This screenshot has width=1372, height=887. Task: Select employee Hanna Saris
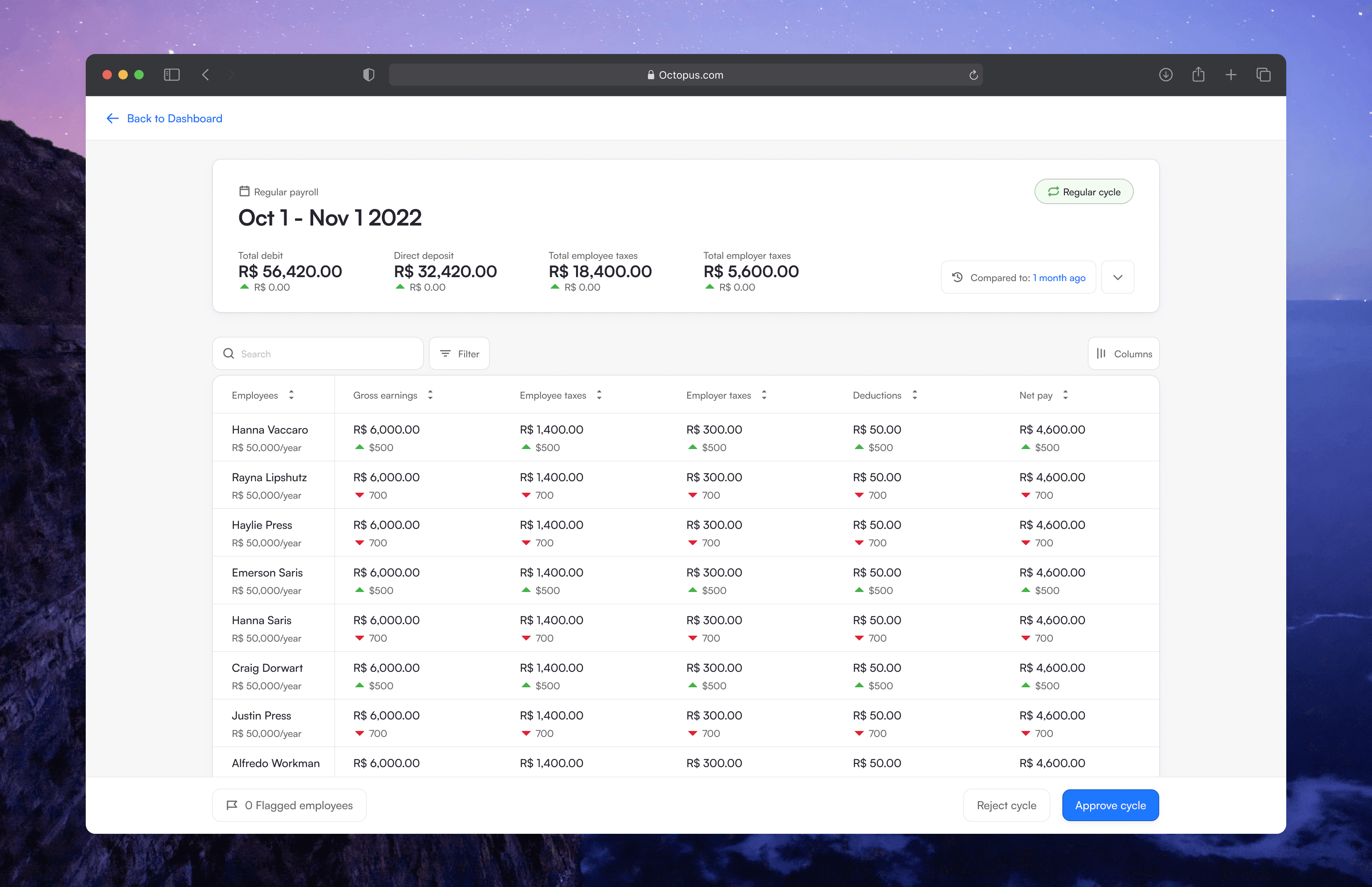[261, 620]
